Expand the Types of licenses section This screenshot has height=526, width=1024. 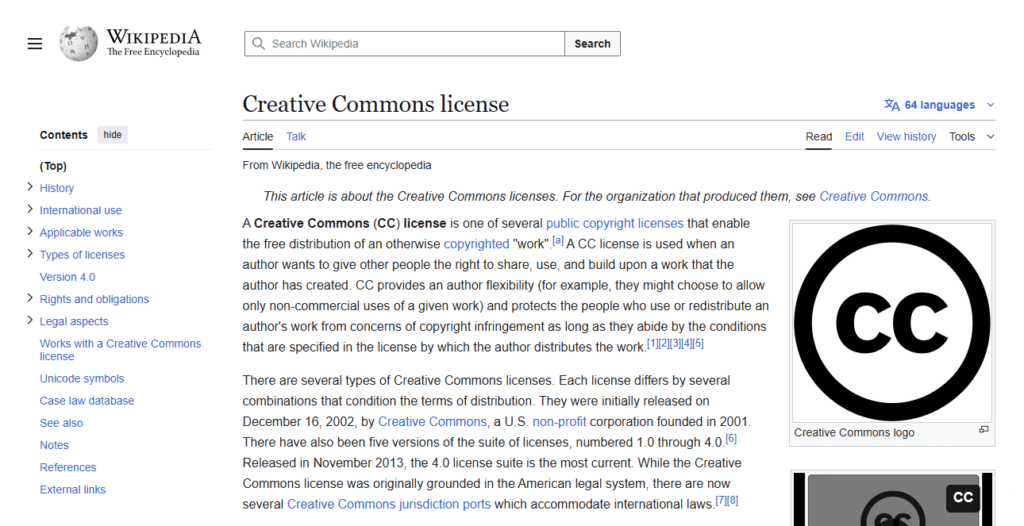pos(29,254)
